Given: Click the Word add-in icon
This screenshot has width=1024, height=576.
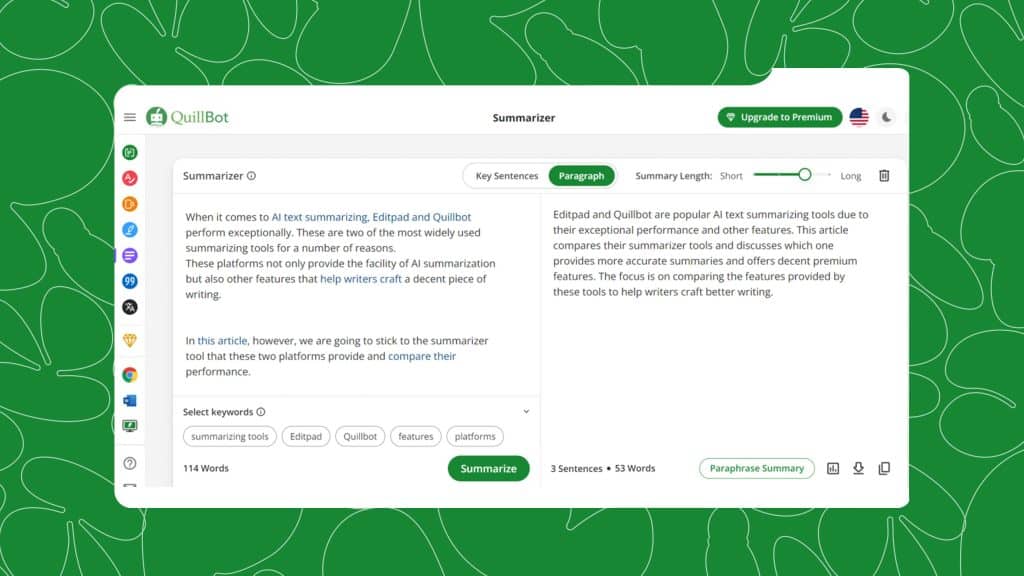Looking at the screenshot, I should click(x=130, y=400).
